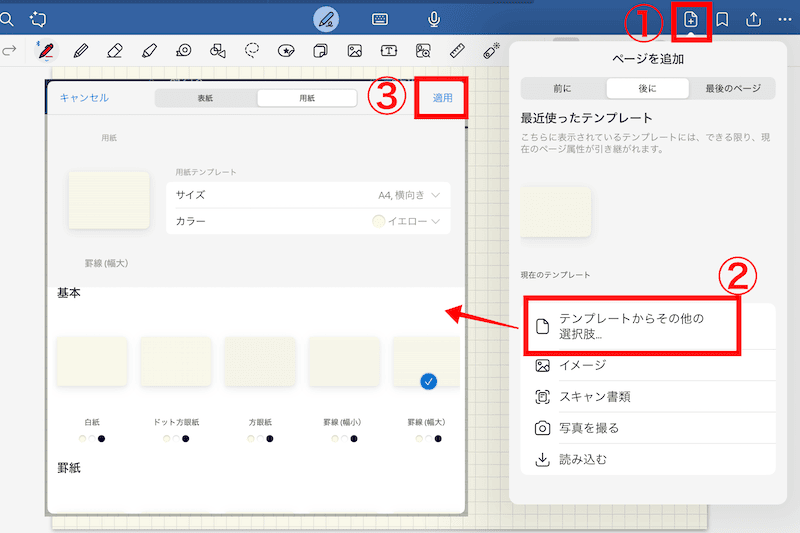Pick the dark color dot under 白紙
This screenshot has height=533, width=800.
click(x=101, y=439)
